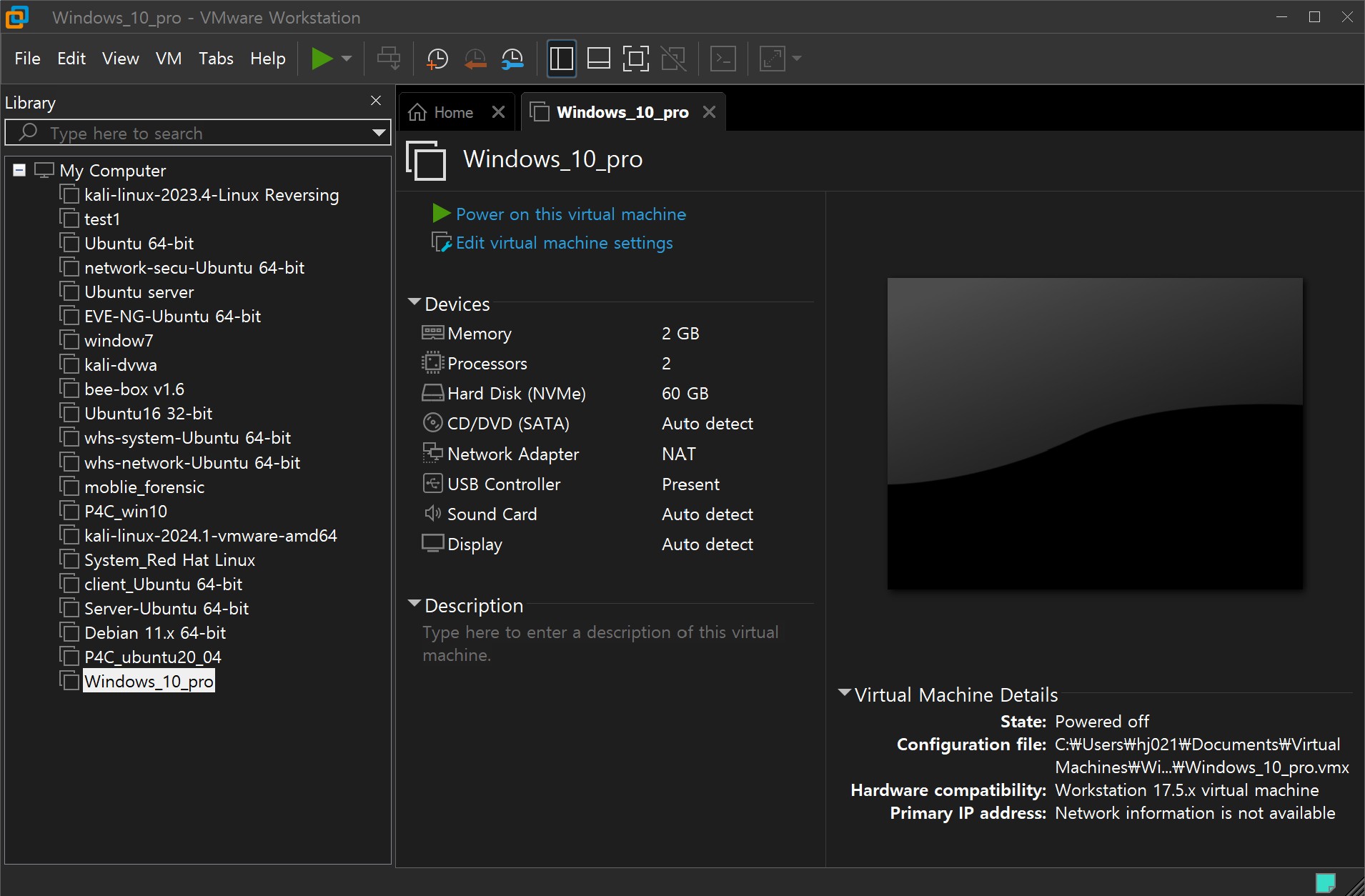
Task: Open the VM menu
Action: click(169, 59)
